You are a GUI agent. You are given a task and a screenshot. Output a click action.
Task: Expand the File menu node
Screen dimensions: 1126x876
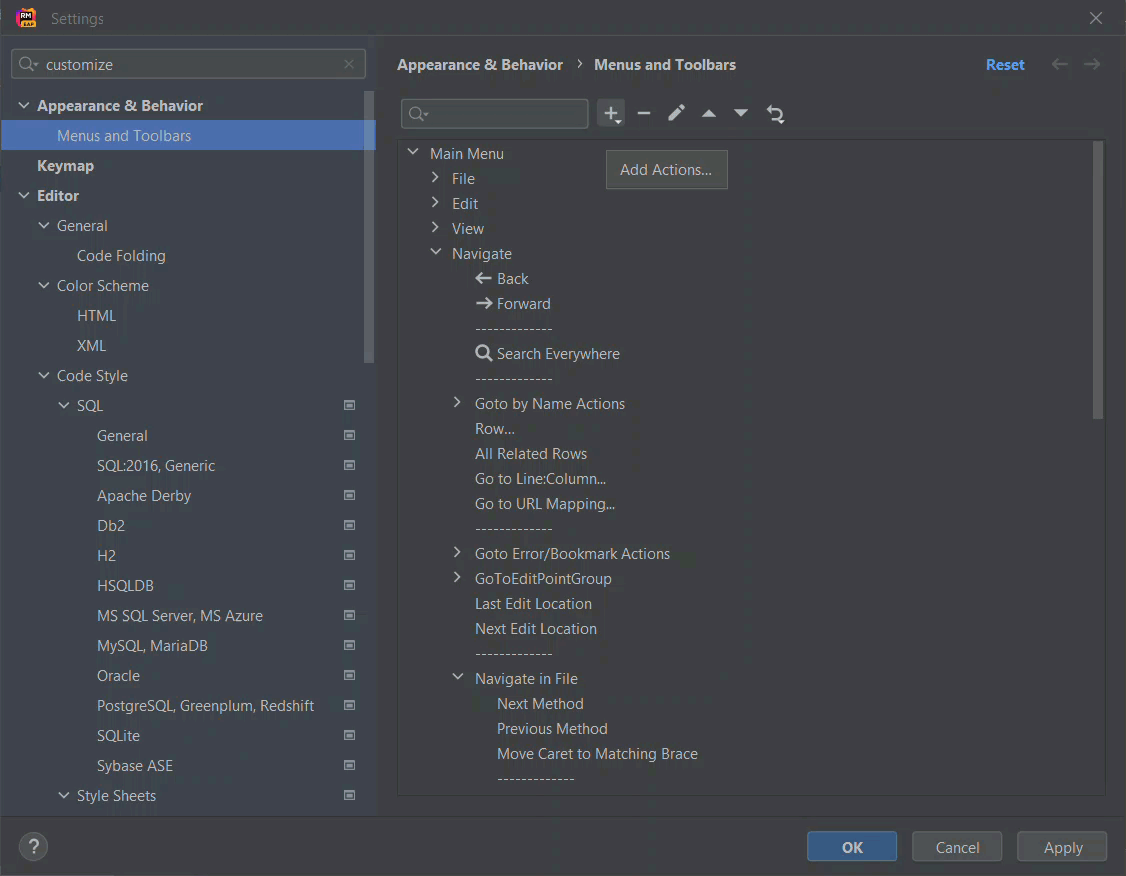tap(435, 177)
